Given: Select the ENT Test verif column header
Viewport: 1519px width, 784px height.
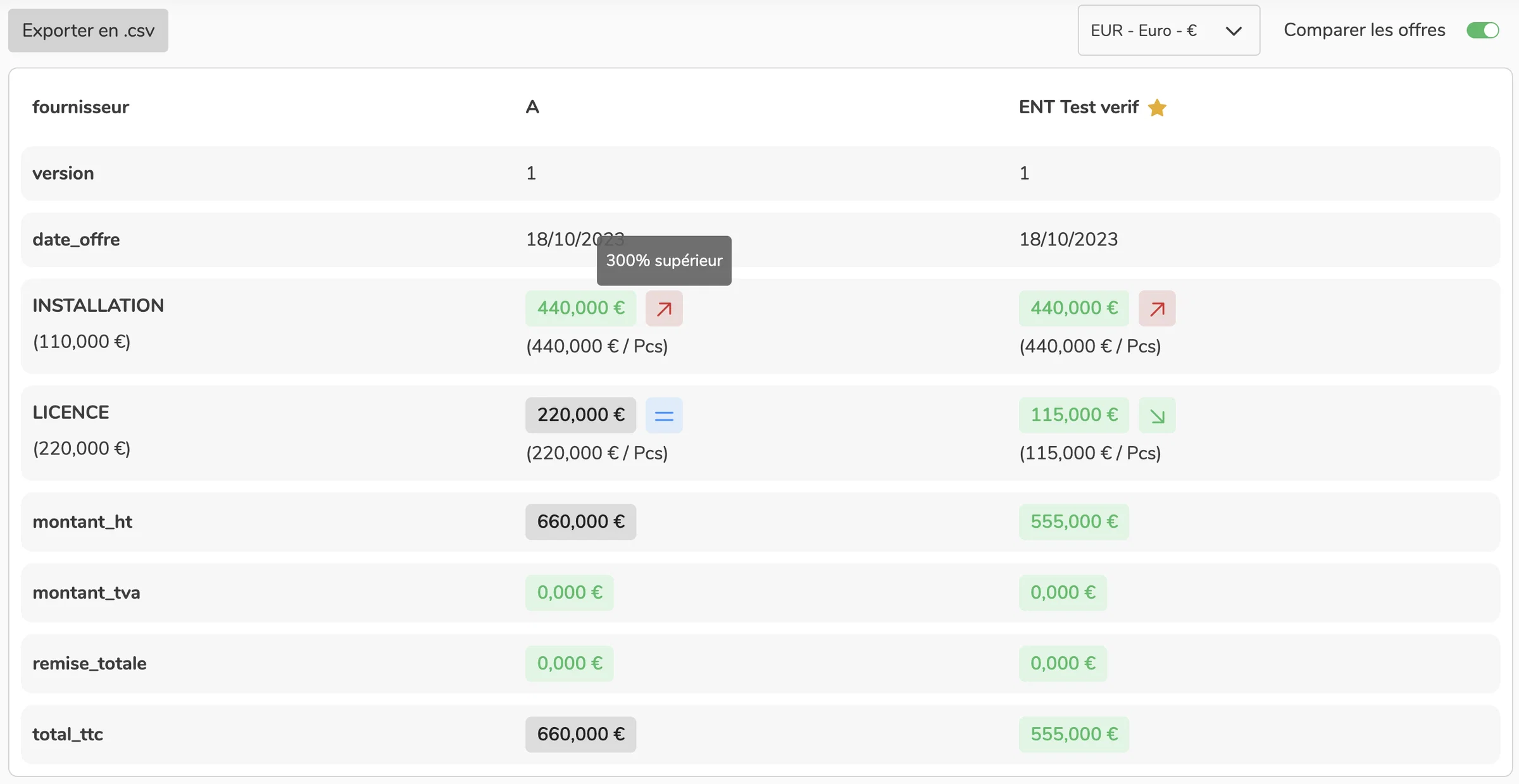Looking at the screenshot, I should pyautogui.click(x=1078, y=107).
